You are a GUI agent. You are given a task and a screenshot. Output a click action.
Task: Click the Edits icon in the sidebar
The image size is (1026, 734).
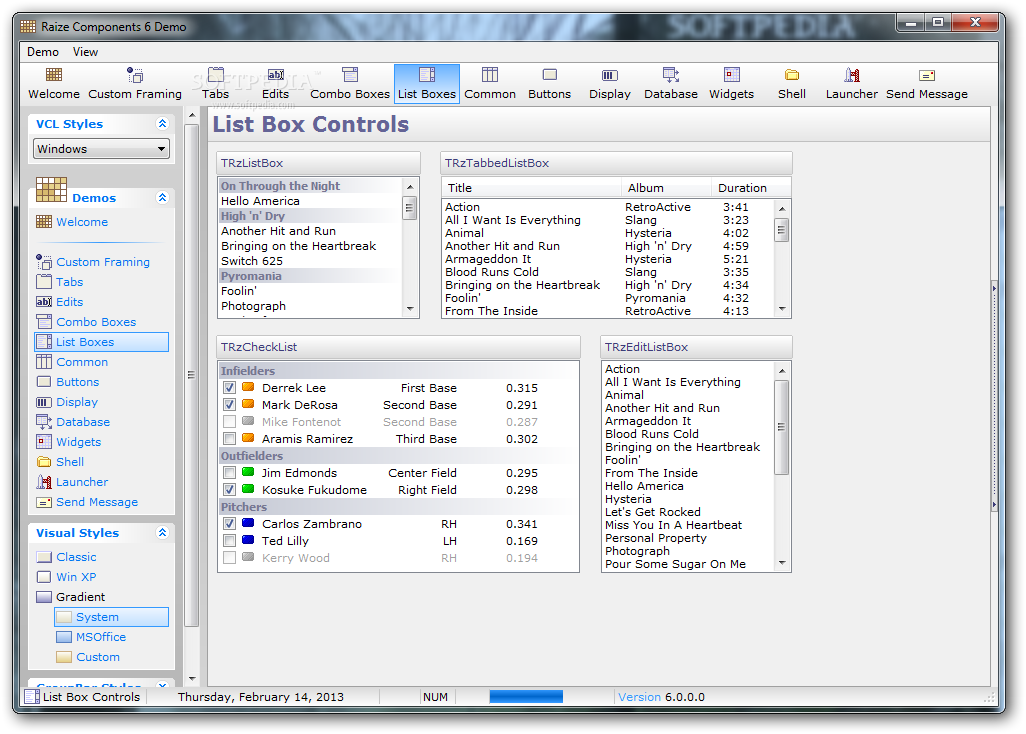tap(44, 302)
